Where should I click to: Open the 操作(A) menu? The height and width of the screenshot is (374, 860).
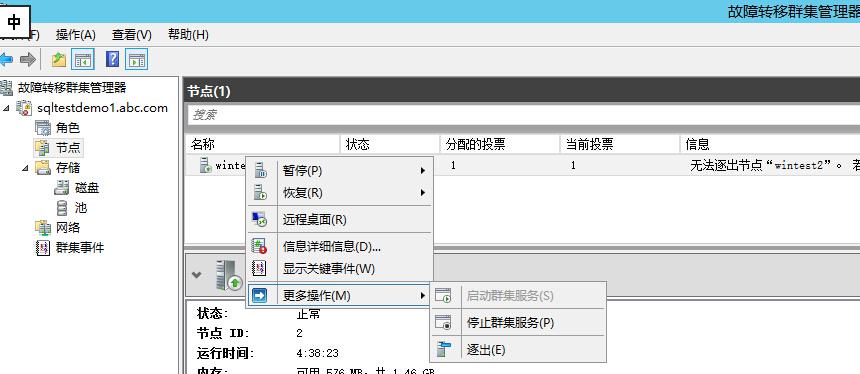(x=76, y=35)
